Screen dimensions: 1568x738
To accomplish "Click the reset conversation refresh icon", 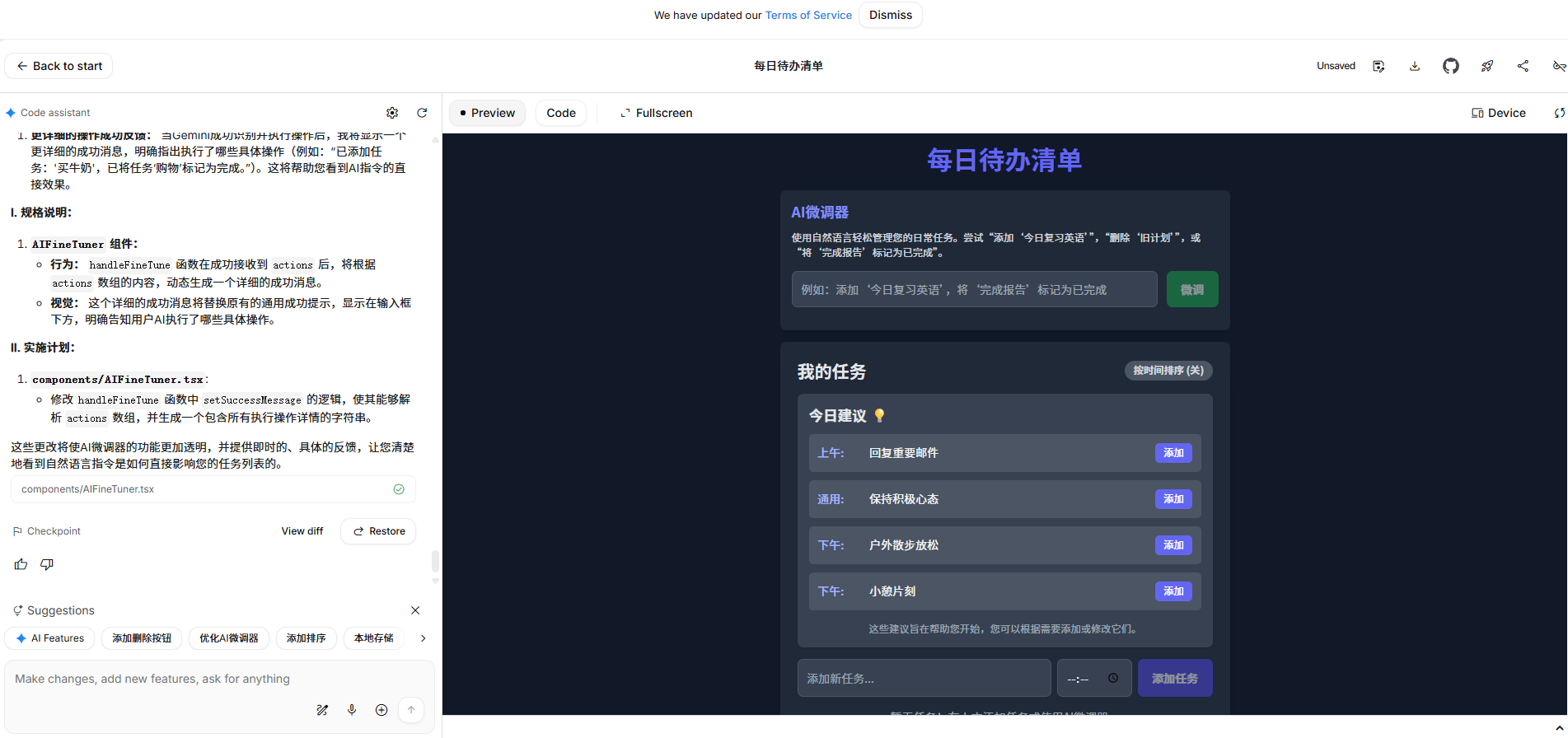I will [x=422, y=113].
